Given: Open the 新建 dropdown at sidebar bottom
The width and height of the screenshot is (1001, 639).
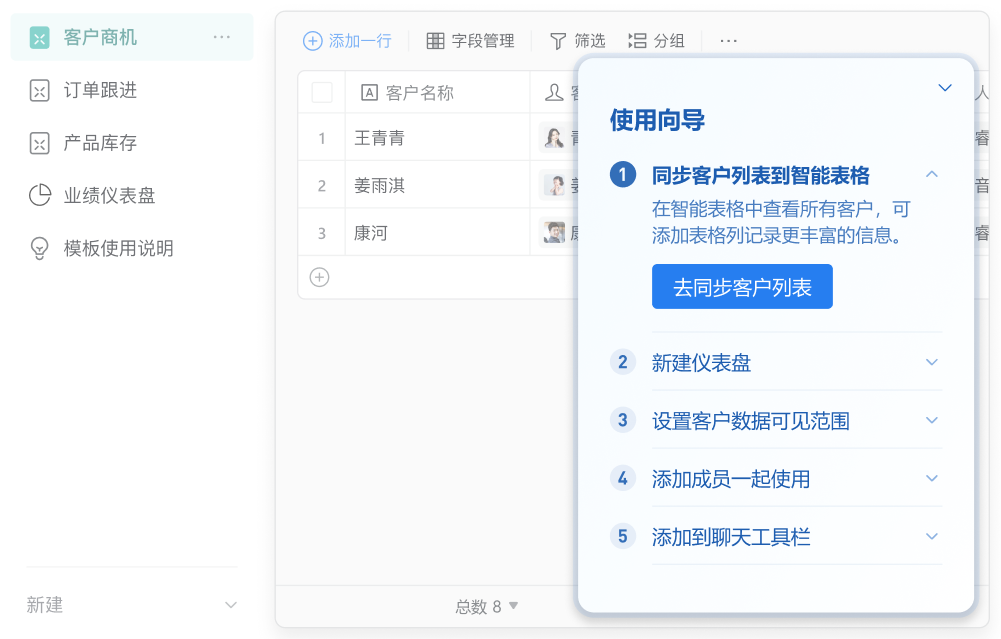Looking at the screenshot, I should click(231, 605).
